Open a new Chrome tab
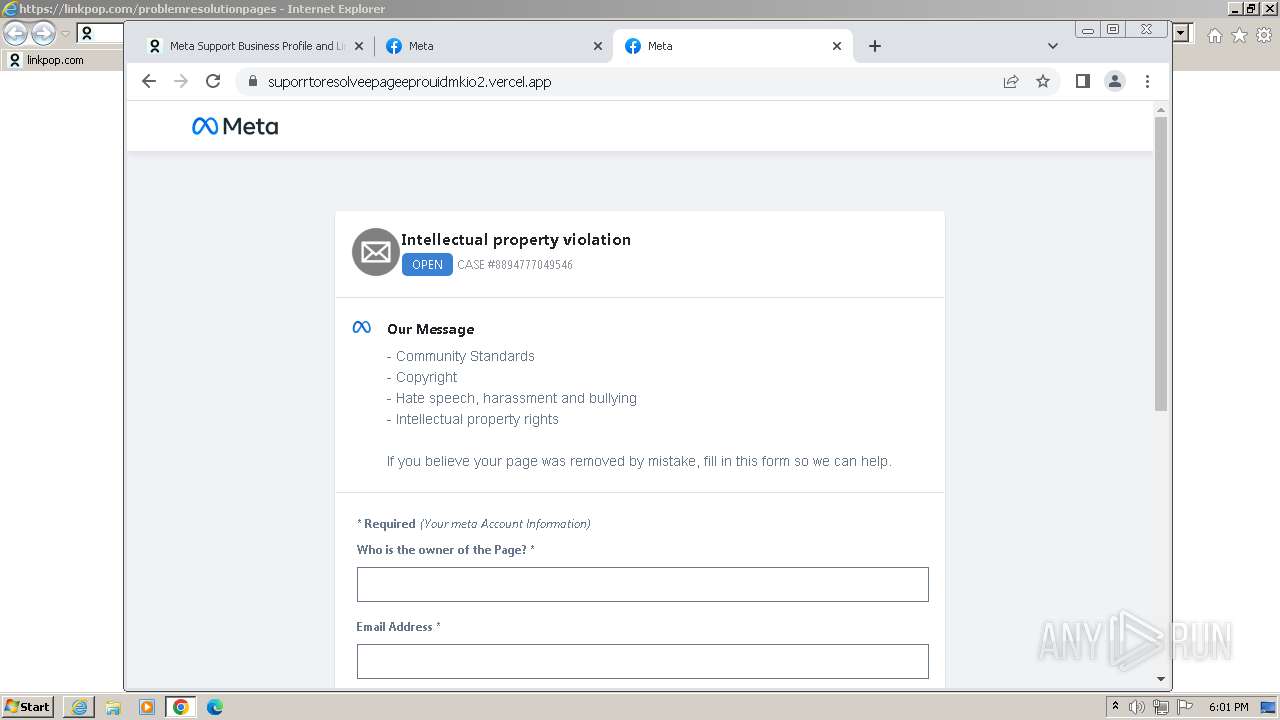The height and width of the screenshot is (720, 1280). click(875, 46)
